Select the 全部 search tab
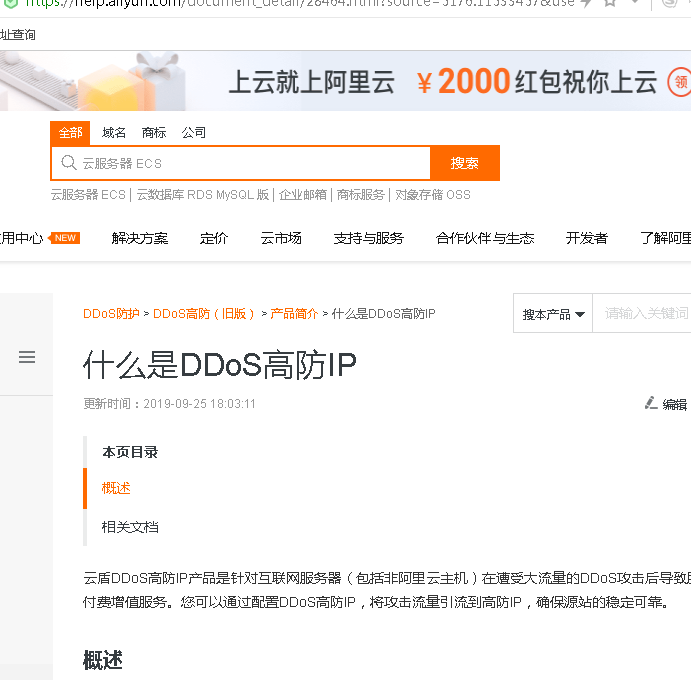This screenshot has height=680, width=691. click(70, 133)
